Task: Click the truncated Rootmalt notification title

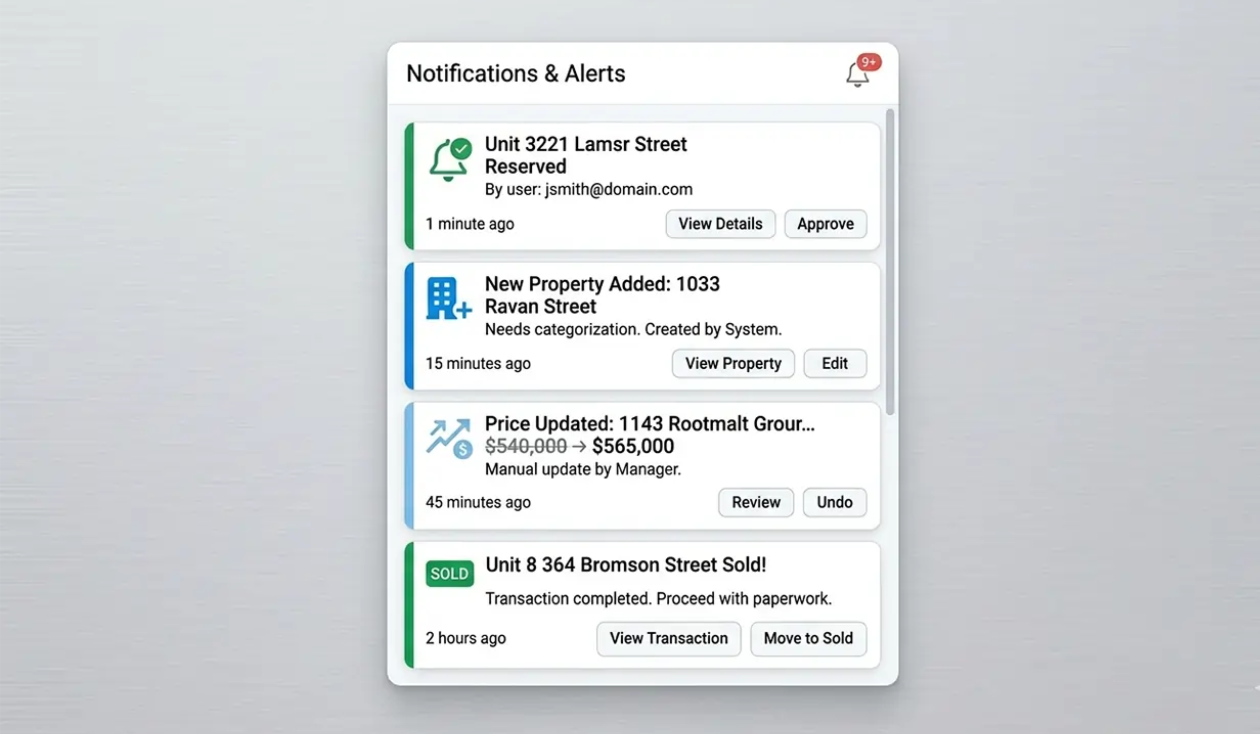Action: (x=647, y=423)
